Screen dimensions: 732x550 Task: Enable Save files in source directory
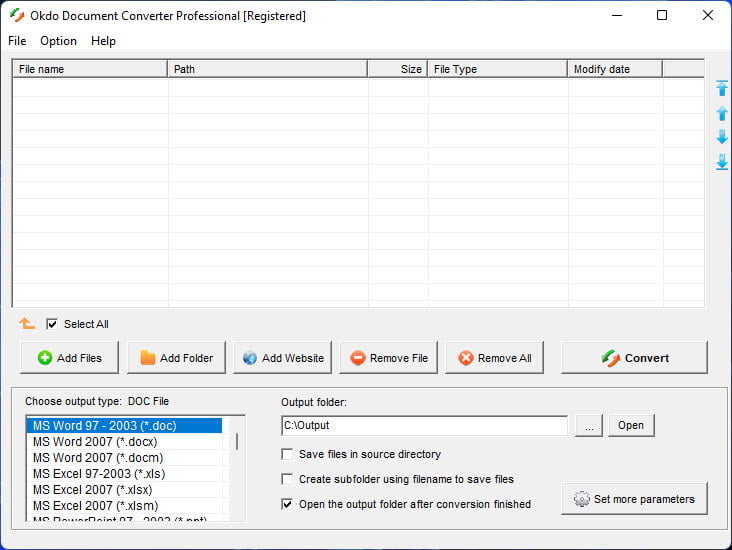pyautogui.click(x=287, y=454)
